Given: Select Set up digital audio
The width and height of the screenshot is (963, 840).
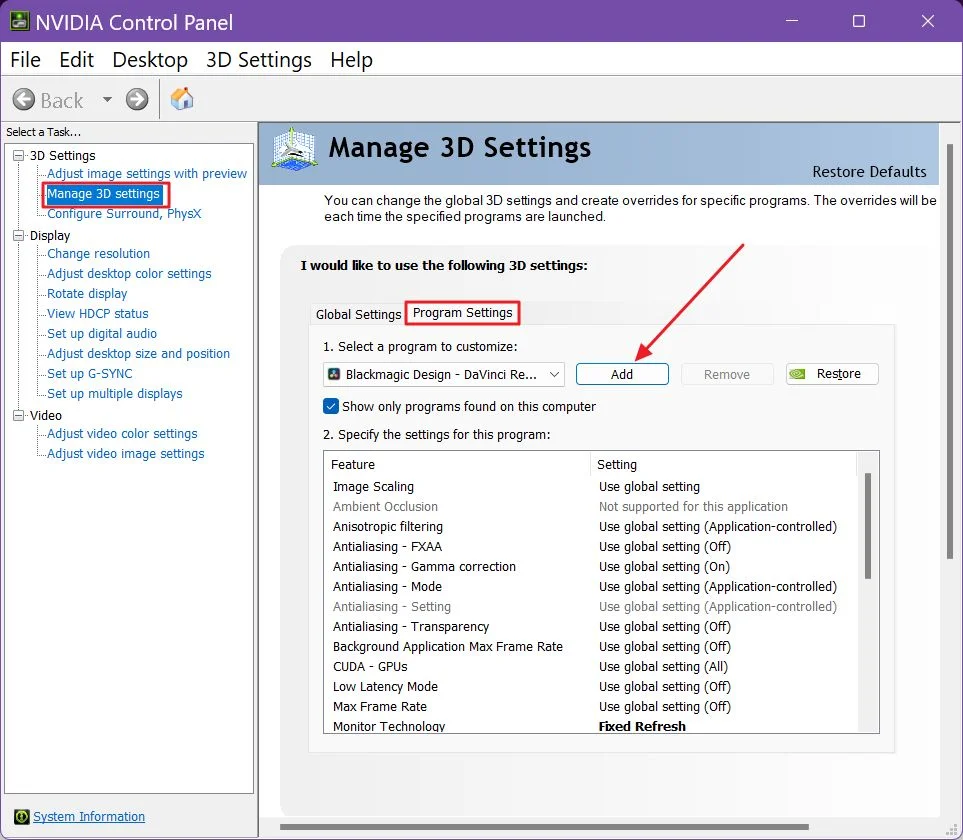Looking at the screenshot, I should (102, 333).
